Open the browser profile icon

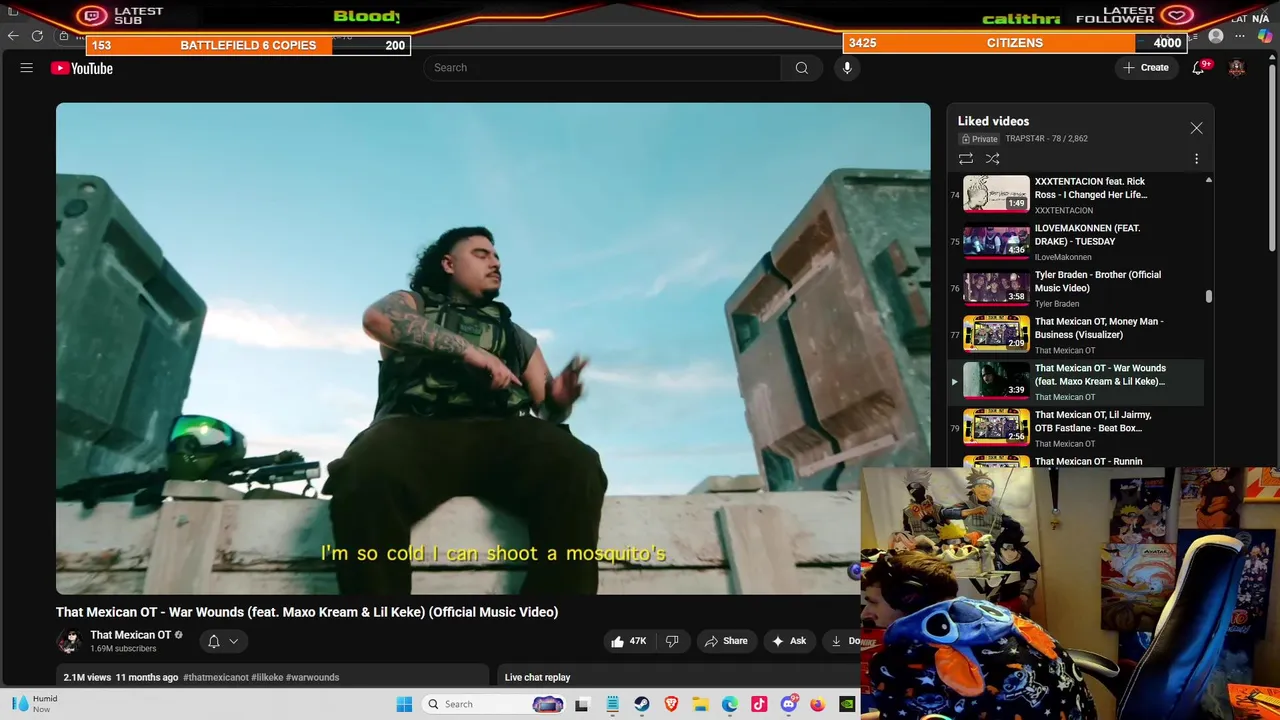coord(1216,36)
